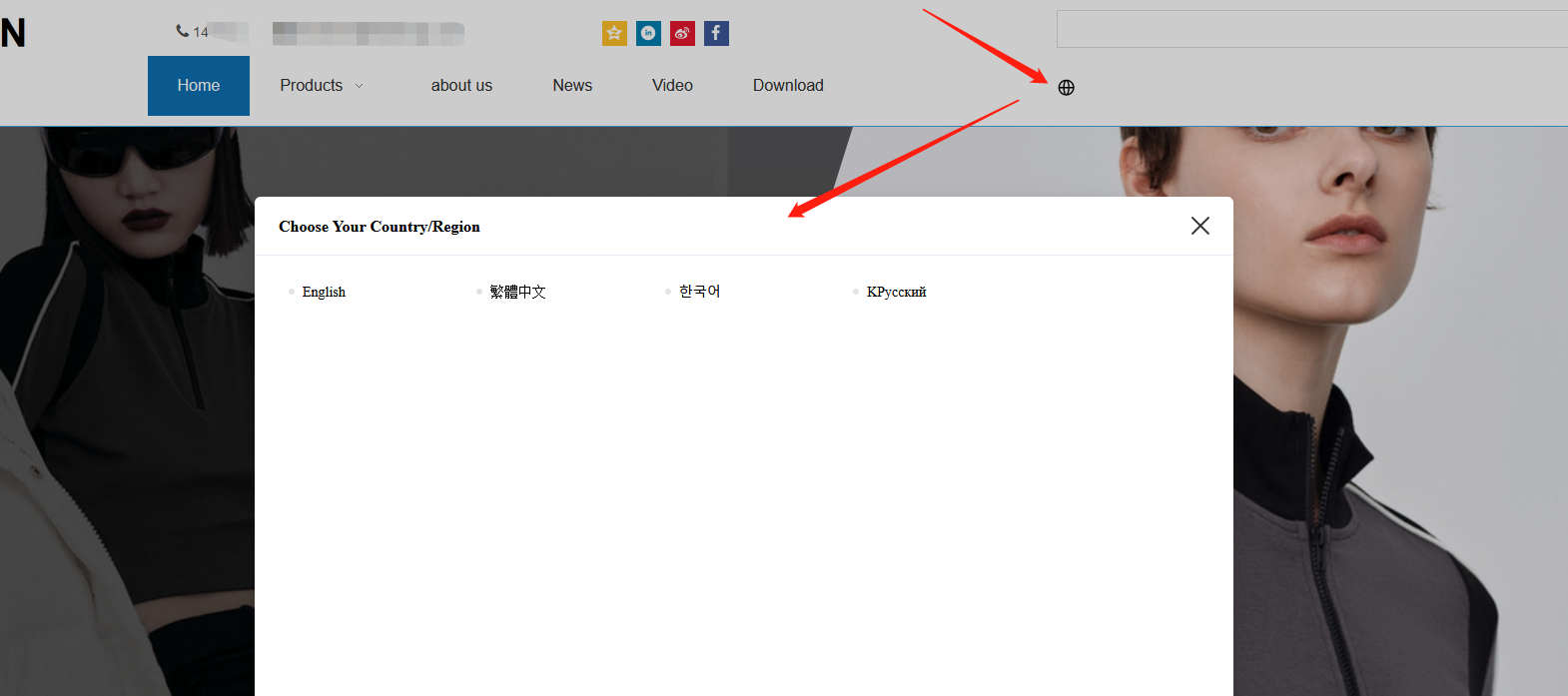
Task: Switch language to 繁體中文
Action: coord(517,293)
